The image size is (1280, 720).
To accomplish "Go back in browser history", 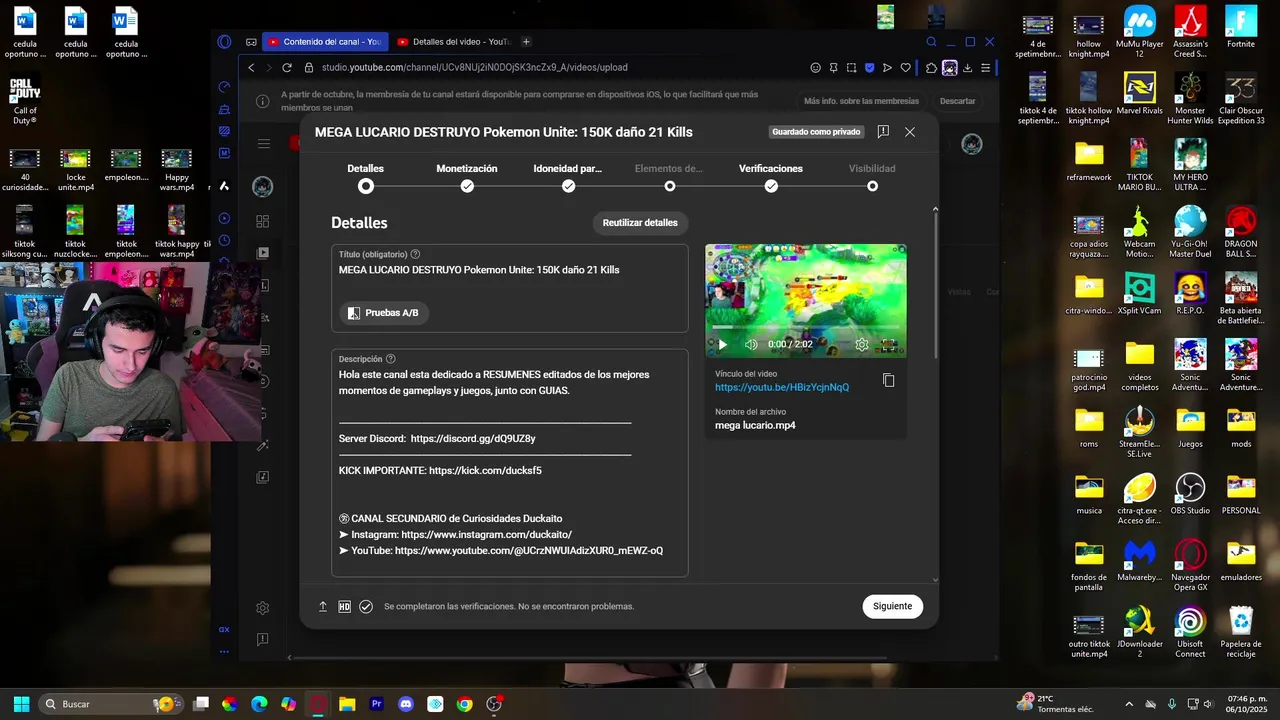I will (251, 68).
